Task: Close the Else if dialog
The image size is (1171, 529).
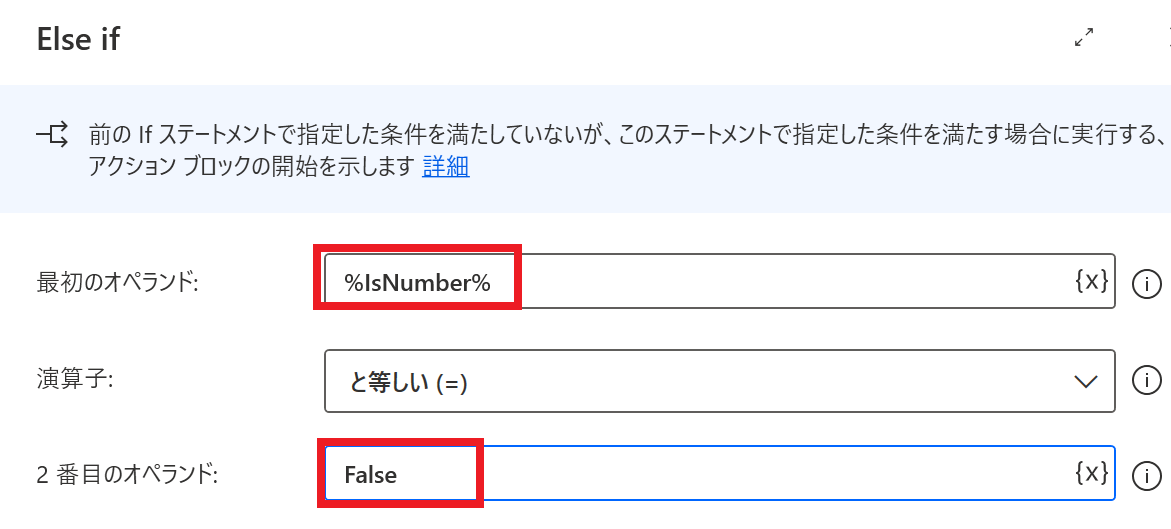Action: pos(1166,38)
